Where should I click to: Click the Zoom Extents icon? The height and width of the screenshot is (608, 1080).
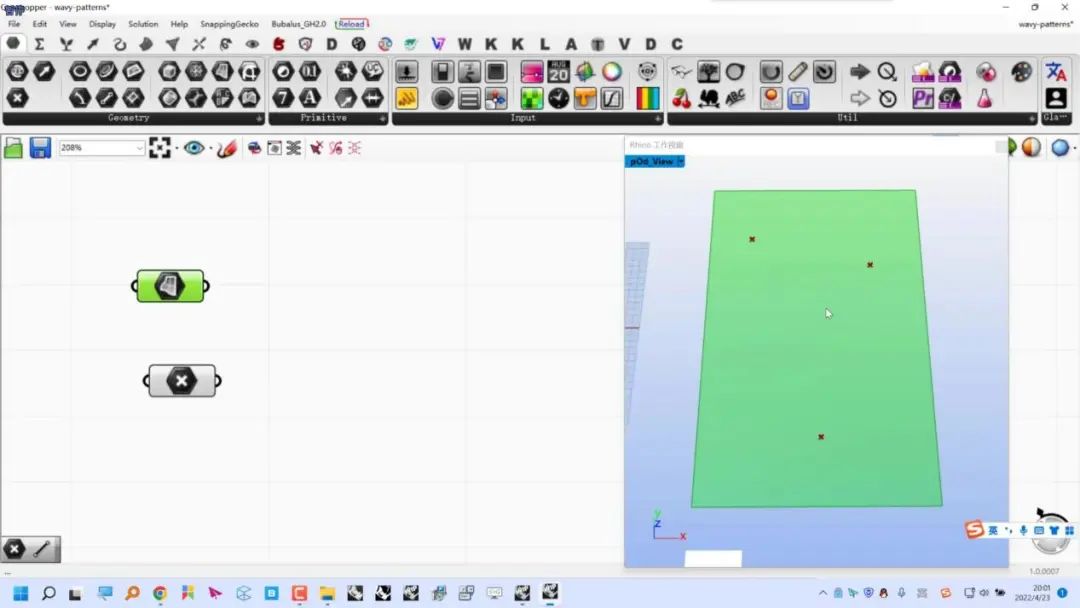point(160,148)
